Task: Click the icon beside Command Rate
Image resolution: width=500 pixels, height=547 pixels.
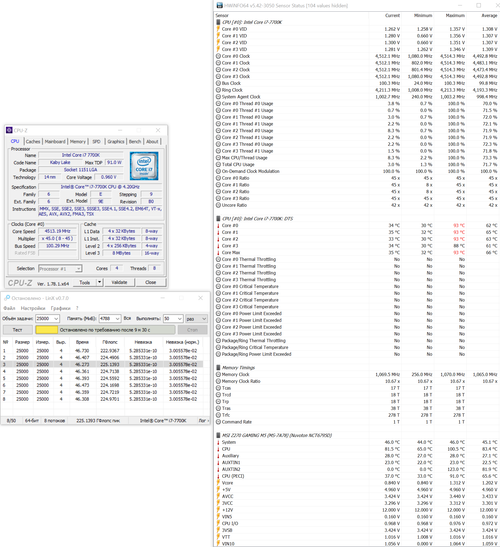Action: coord(218,422)
